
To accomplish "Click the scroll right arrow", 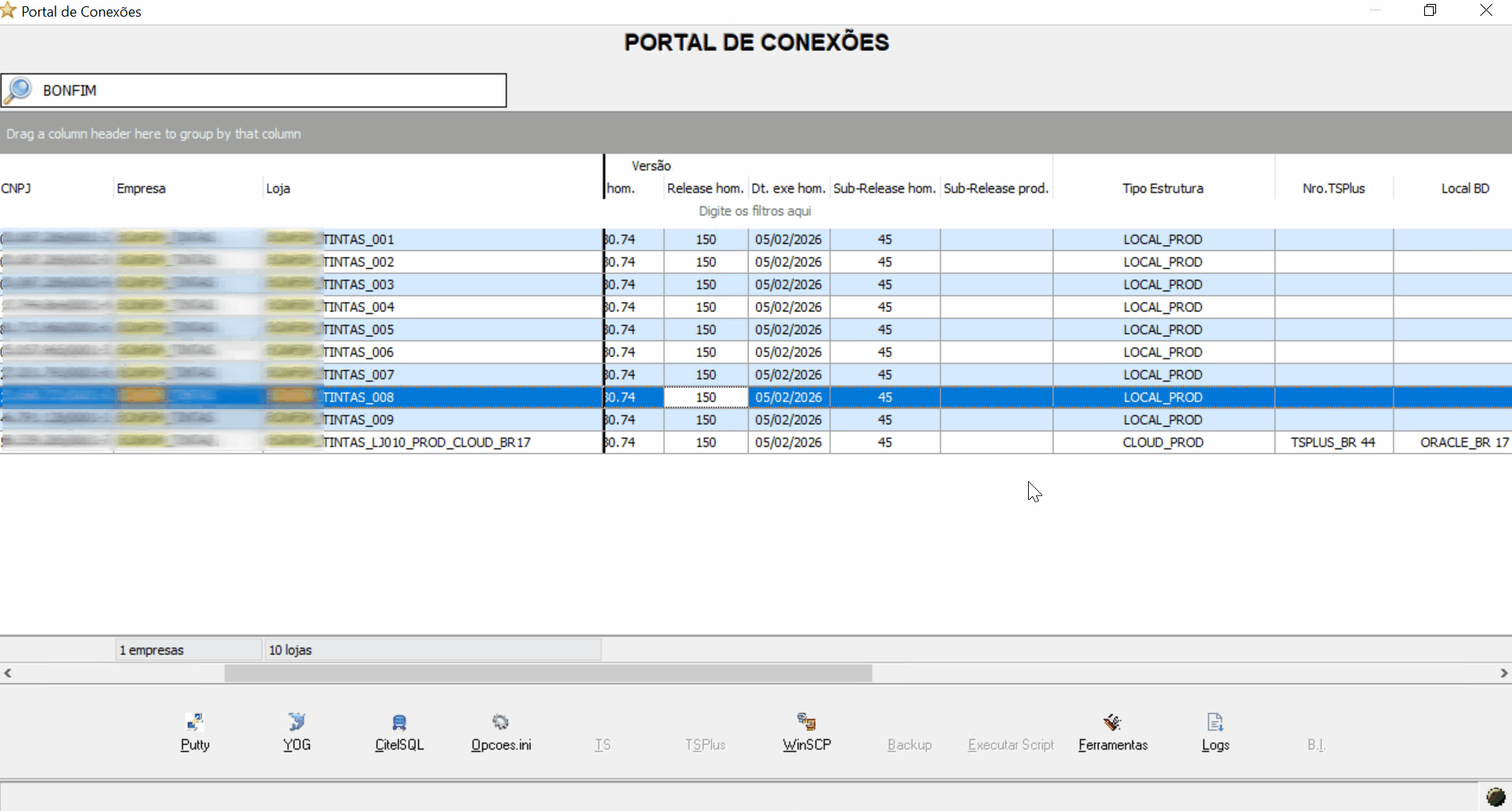I will 1503,673.
